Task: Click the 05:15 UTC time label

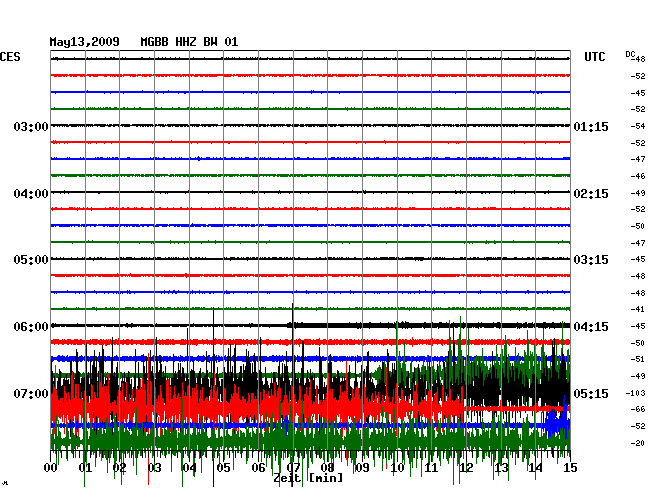Action: [x=591, y=393]
